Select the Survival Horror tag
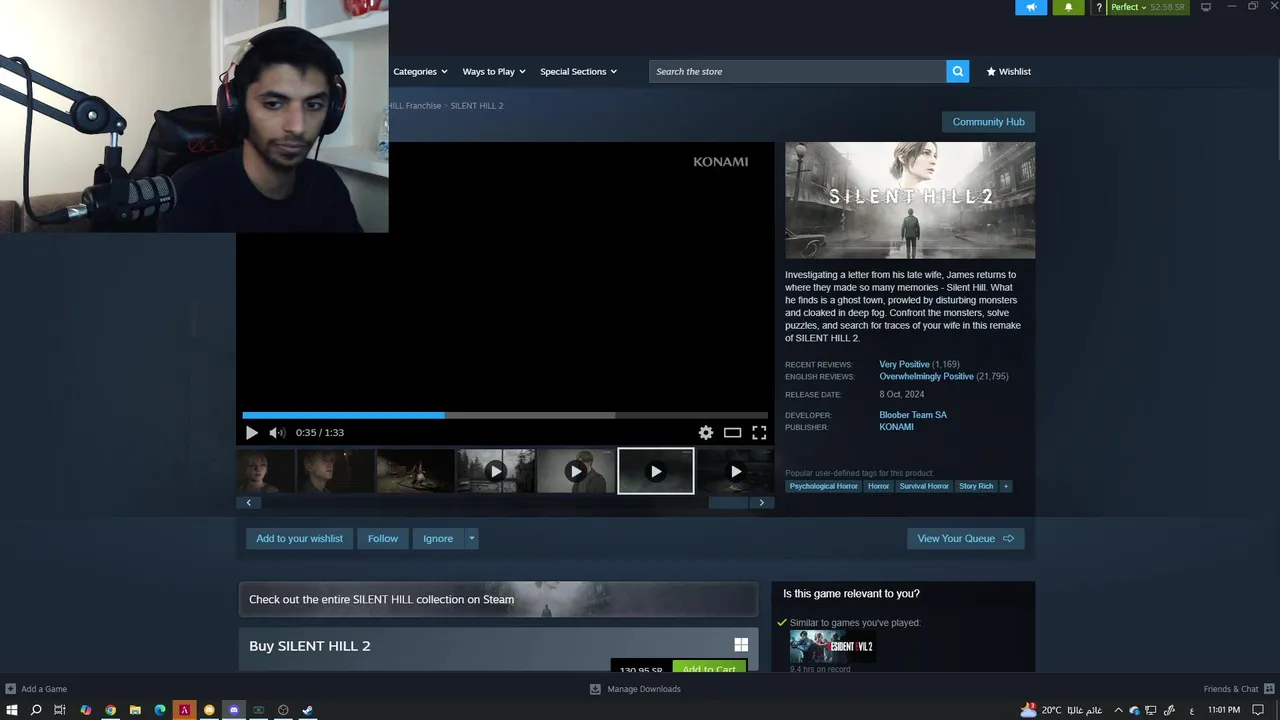 924,486
